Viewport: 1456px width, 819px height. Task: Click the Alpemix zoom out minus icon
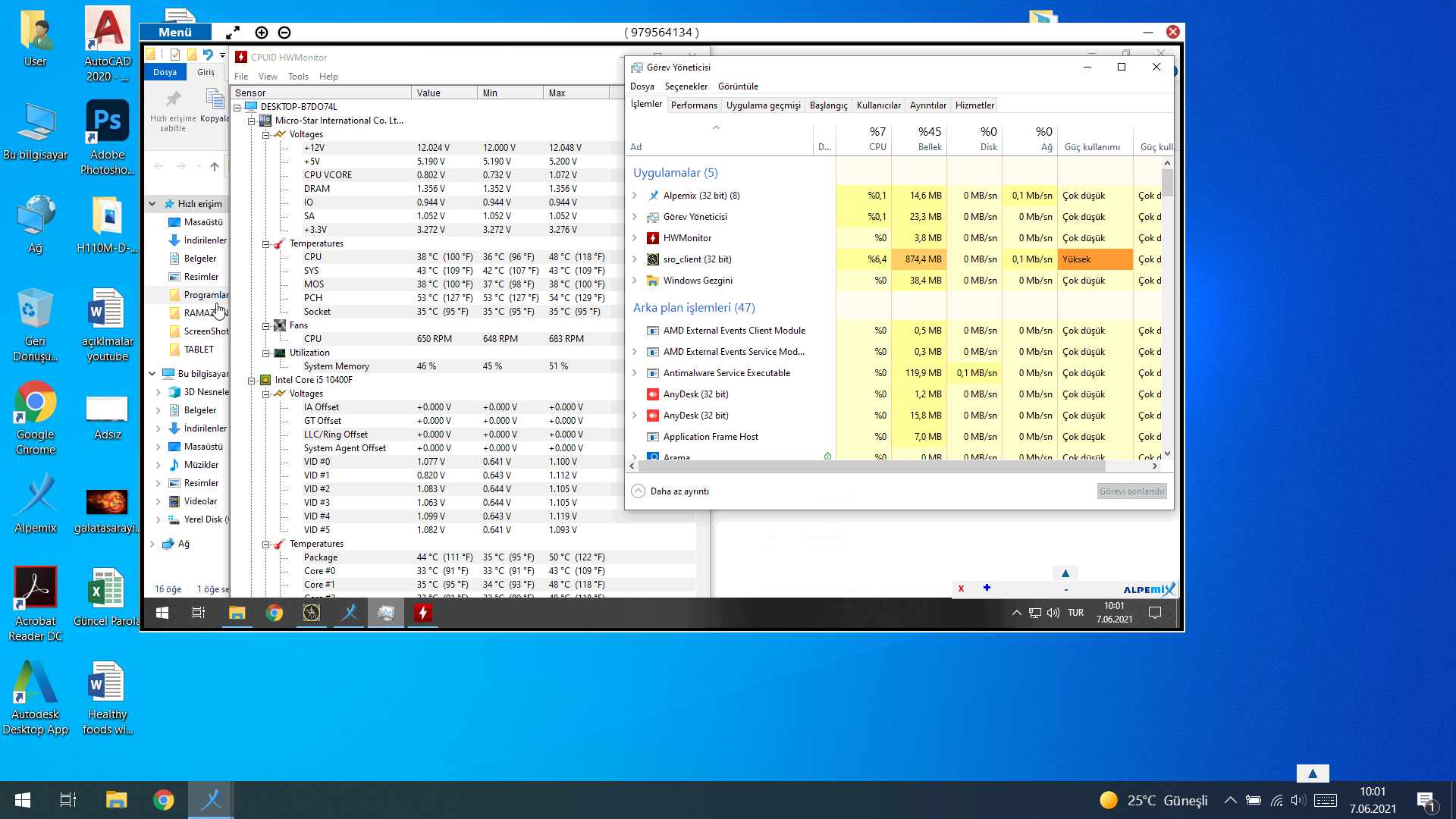tap(284, 32)
